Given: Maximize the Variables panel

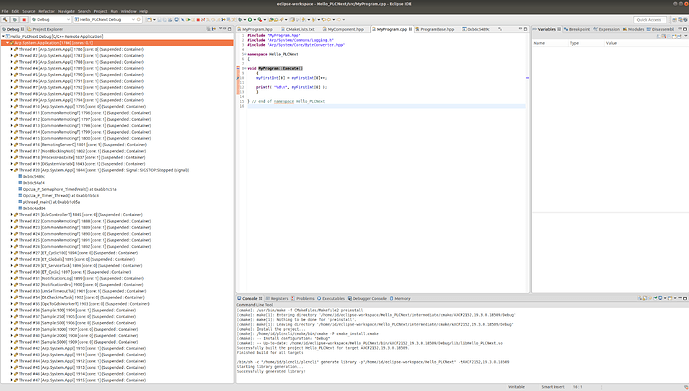Looking at the screenshot, I should [x=685, y=29].
